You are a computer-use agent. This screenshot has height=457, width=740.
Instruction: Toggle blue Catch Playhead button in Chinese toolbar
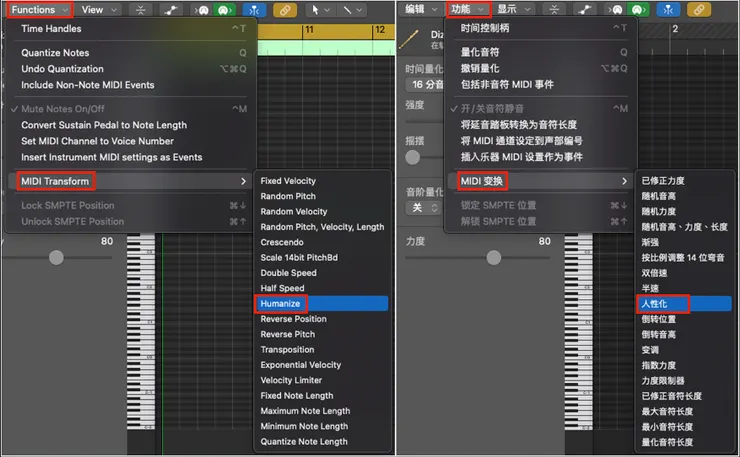(668, 10)
